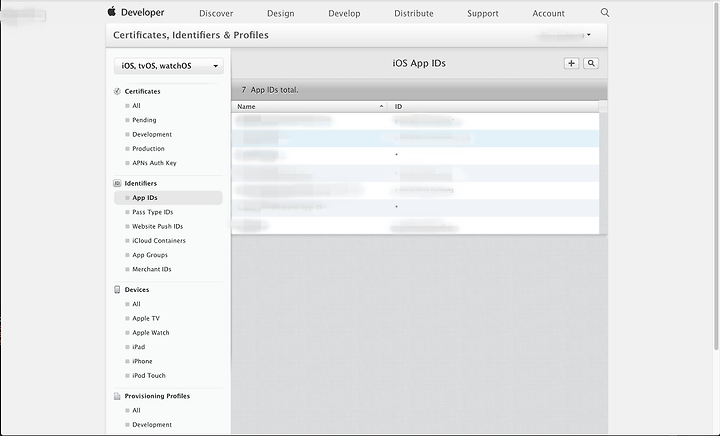This screenshot has width=720, height=436.
Task: Select All under Certificates
Action: pos(136,106)
